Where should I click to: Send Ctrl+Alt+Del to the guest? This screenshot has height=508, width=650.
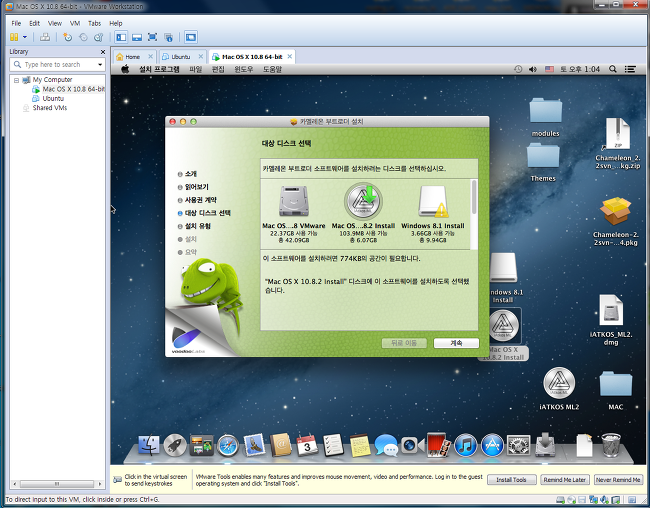(x=45, y=37)
